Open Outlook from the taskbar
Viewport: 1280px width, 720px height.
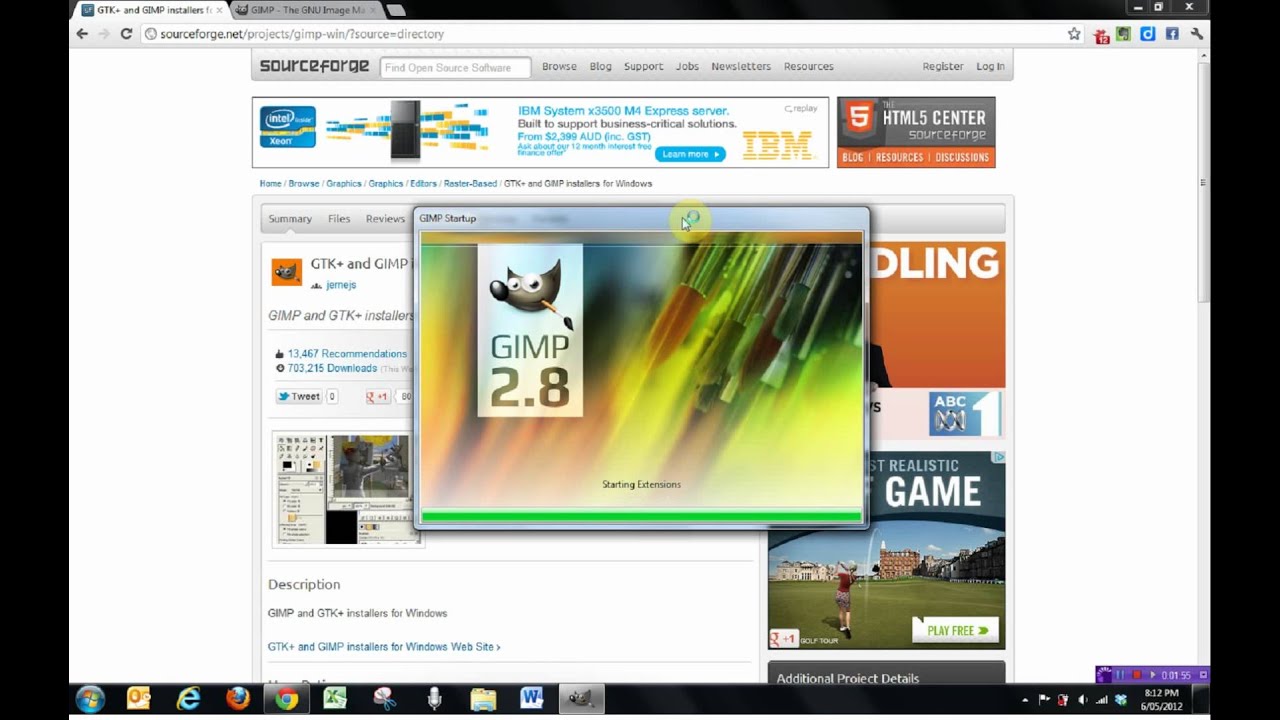(138, 698)
